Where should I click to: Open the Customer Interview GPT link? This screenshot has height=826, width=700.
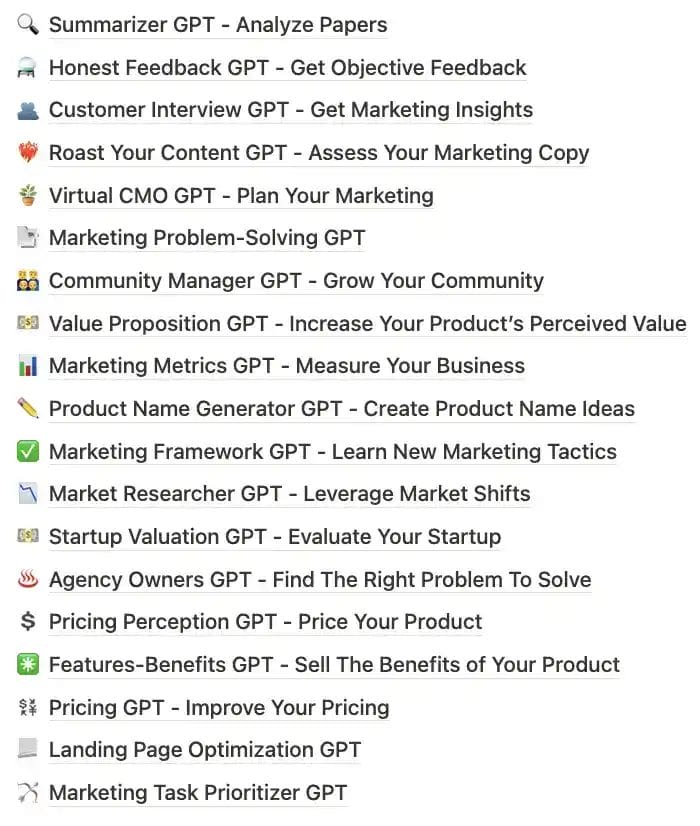pyautogui.click(x=290, y=110)
